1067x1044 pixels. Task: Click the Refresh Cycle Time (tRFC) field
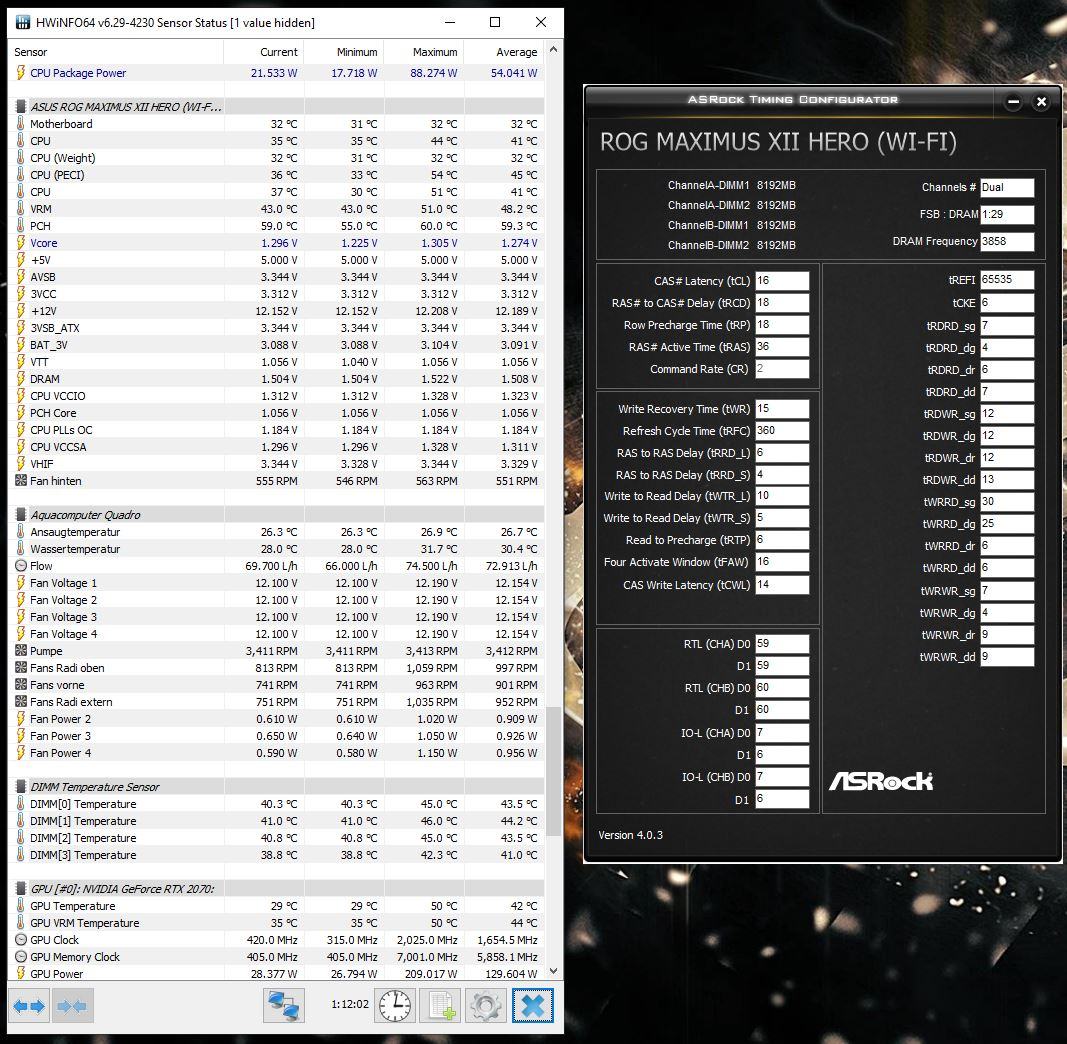[782, 431]
